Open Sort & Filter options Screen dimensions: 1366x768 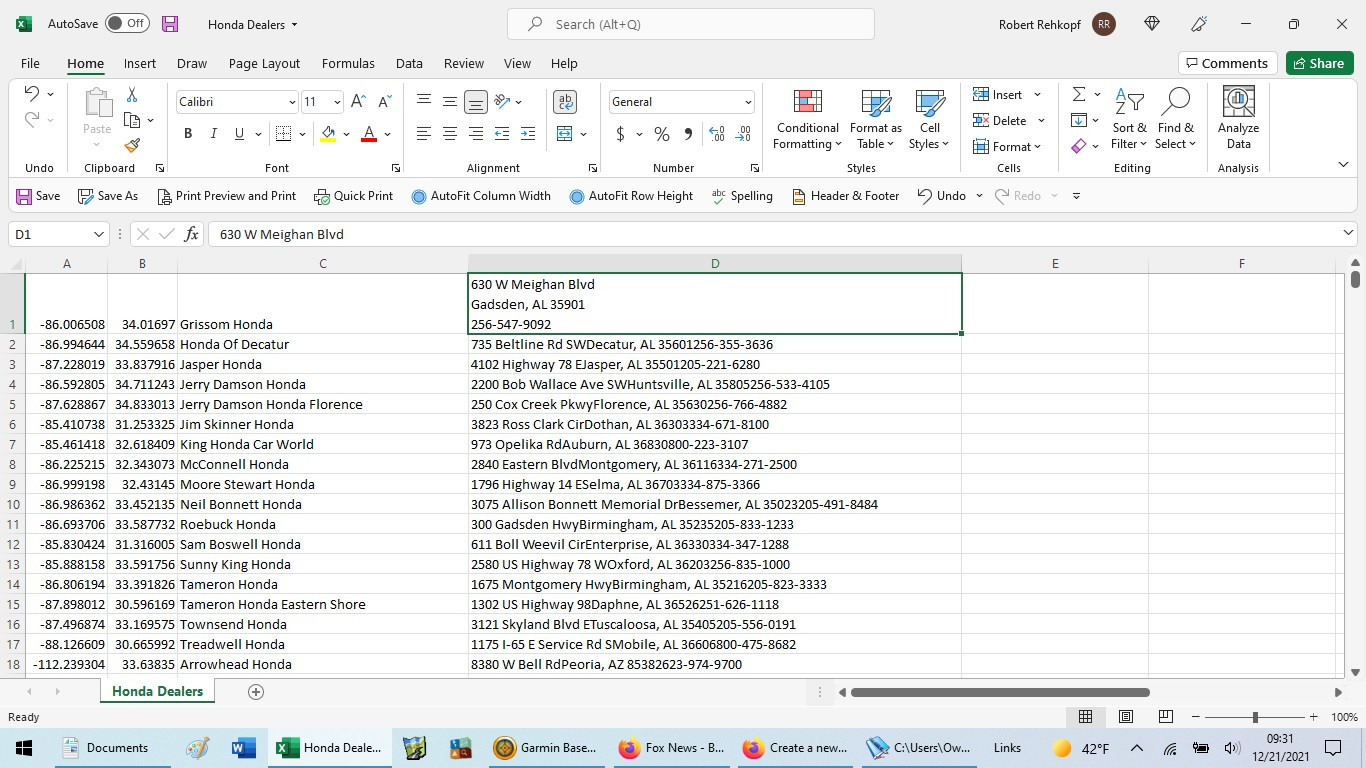[x=1129, y=119]
